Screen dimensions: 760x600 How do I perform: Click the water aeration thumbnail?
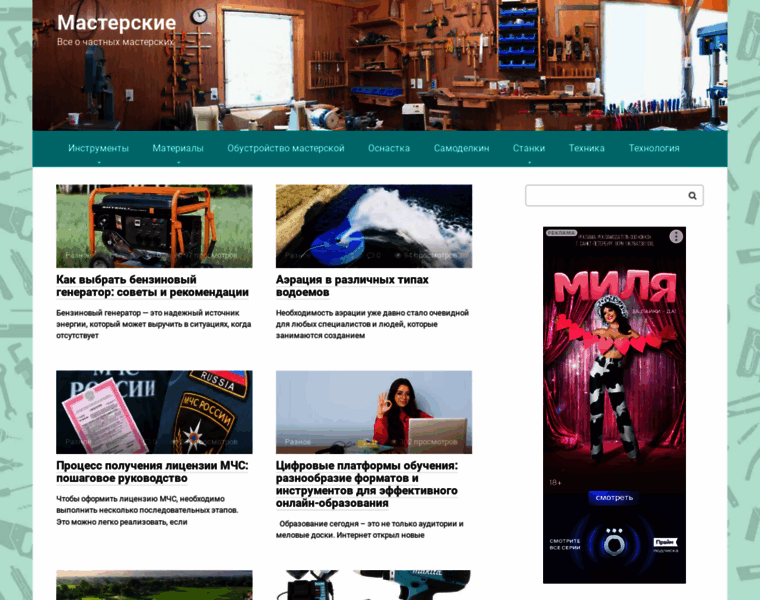tap(374, 226)
